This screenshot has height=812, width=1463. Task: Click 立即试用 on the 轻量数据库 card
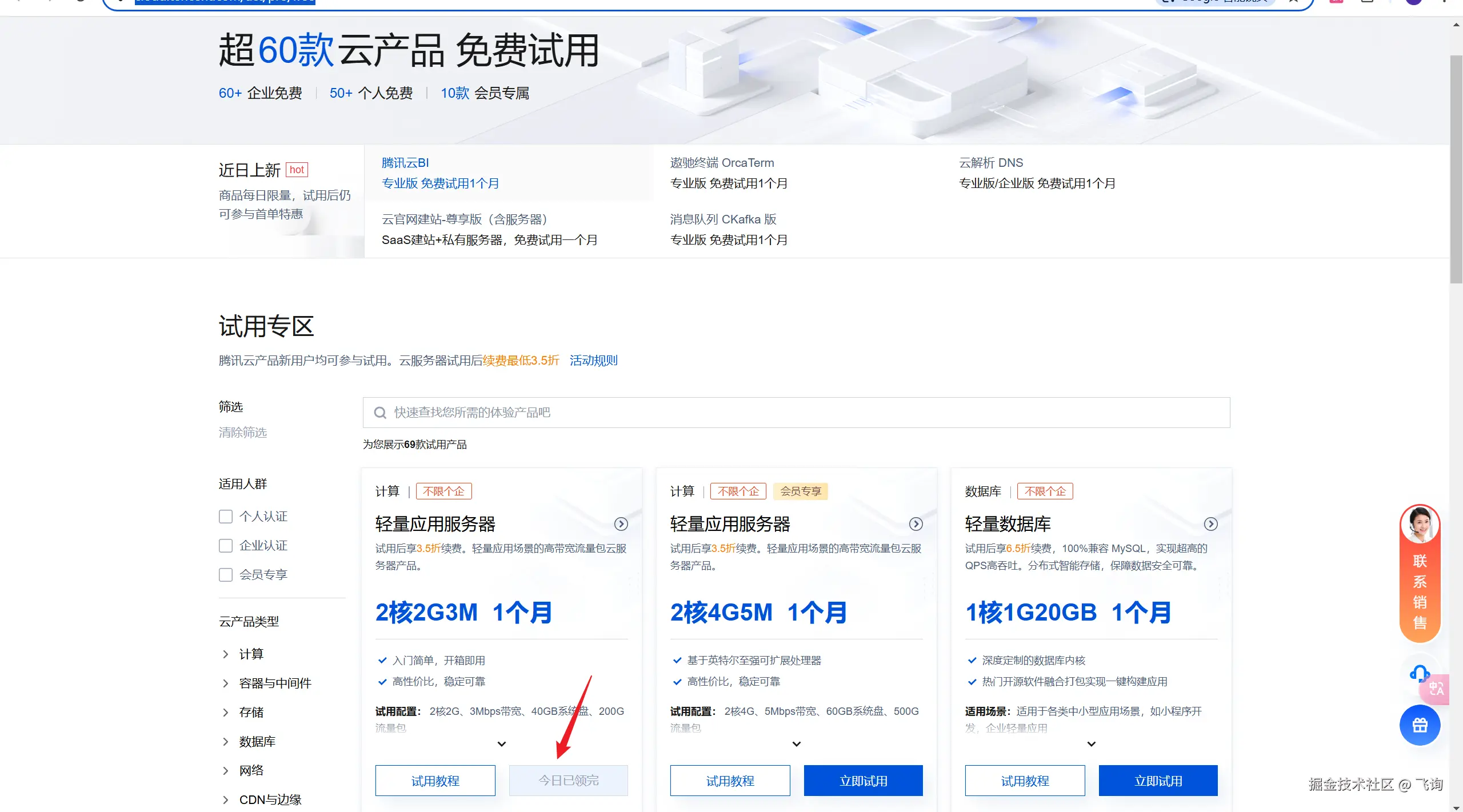coord(1158,781)
